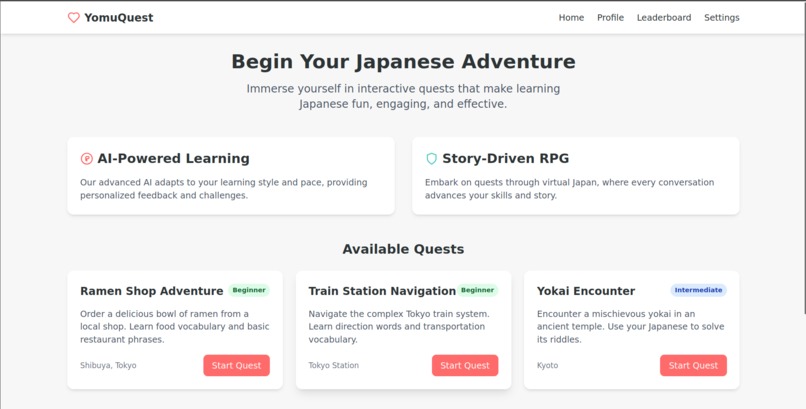The image size is (806, 409).
Task: Click the Tokyo Station location label
Action: [x=334, y=365]
